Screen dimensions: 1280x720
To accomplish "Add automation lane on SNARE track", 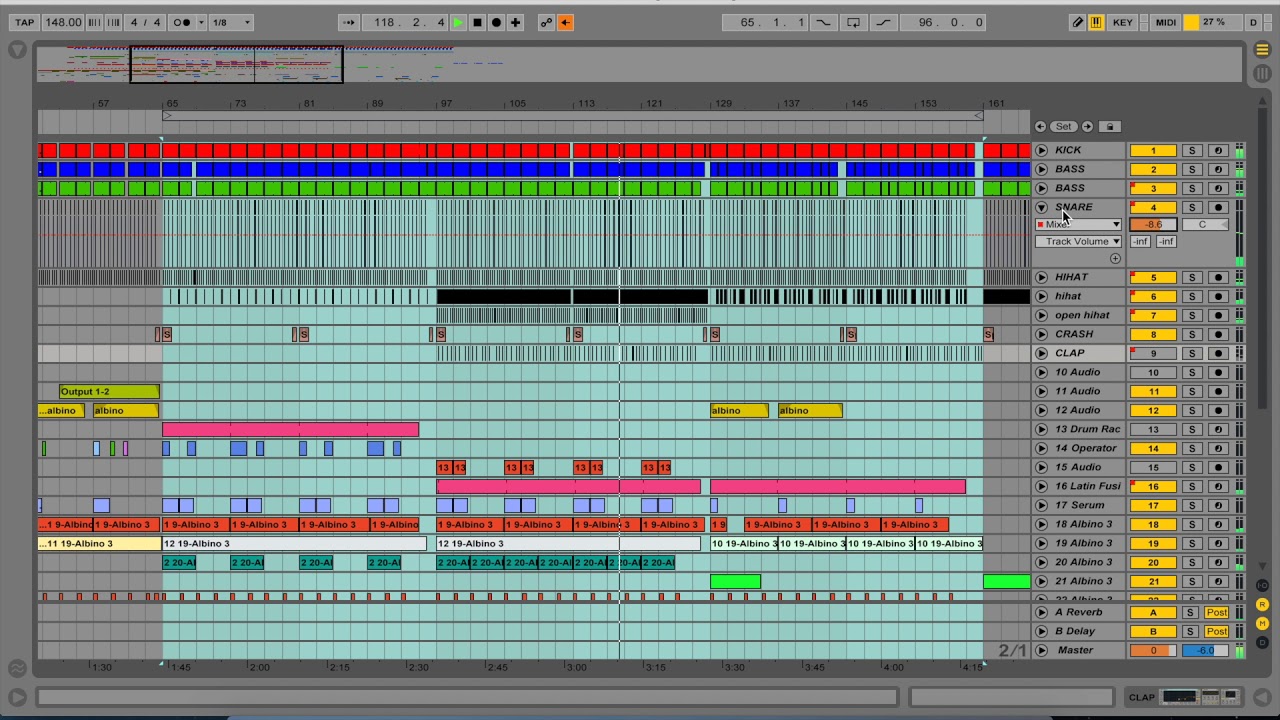I will point(1115,259).
